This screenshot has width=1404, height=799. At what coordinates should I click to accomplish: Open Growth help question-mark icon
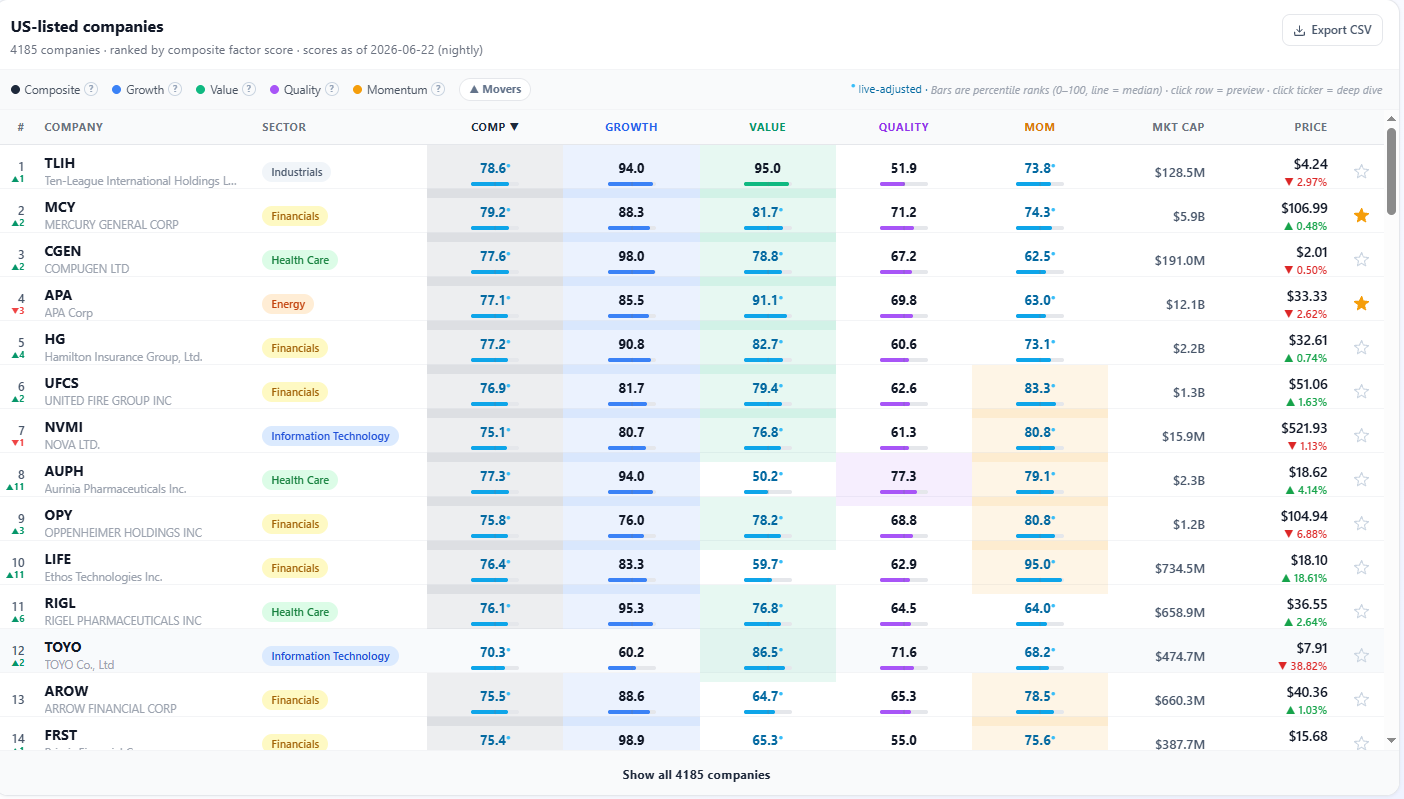point(175,89)
